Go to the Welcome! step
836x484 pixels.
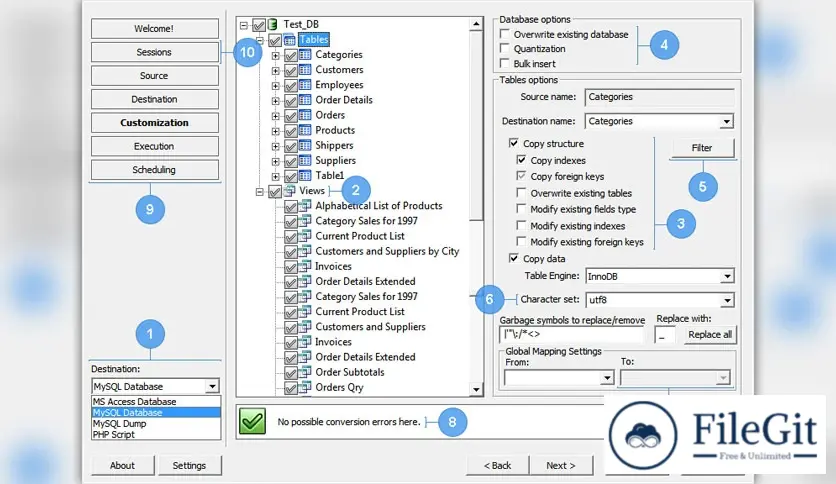coord(155,29)
